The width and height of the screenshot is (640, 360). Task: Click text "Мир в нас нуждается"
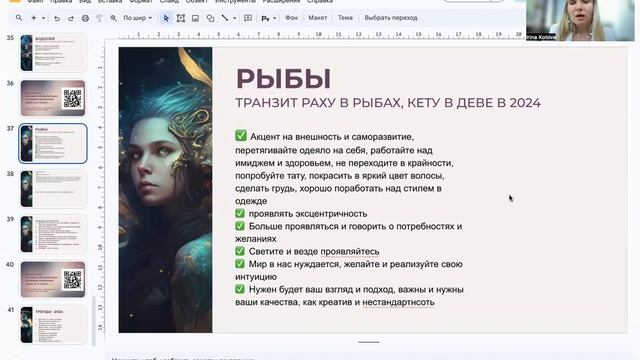coord(295,264)
